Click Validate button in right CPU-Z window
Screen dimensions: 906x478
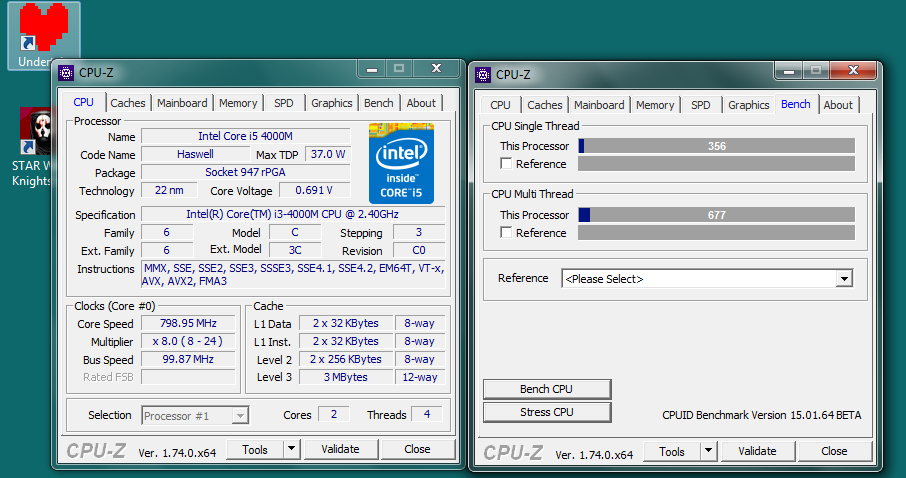pyautogui.click(x=758, y=451)
